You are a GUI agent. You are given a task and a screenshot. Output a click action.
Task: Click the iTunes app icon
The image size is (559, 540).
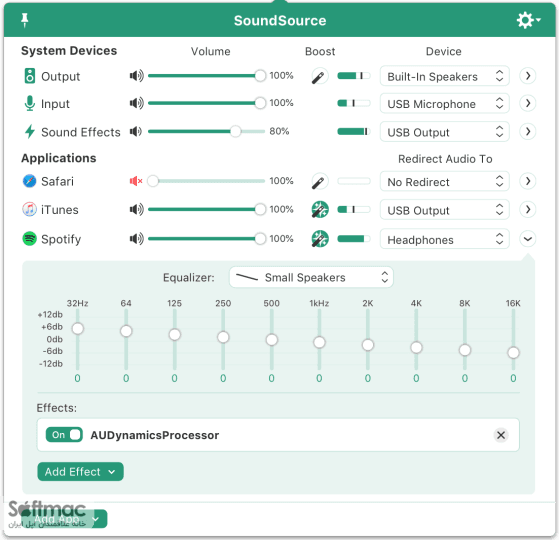click(x=30, y=209)
